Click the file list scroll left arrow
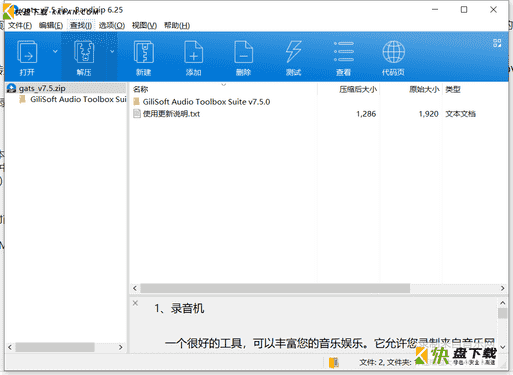Viewport: 513px width, 375px height. pos(135,288)
